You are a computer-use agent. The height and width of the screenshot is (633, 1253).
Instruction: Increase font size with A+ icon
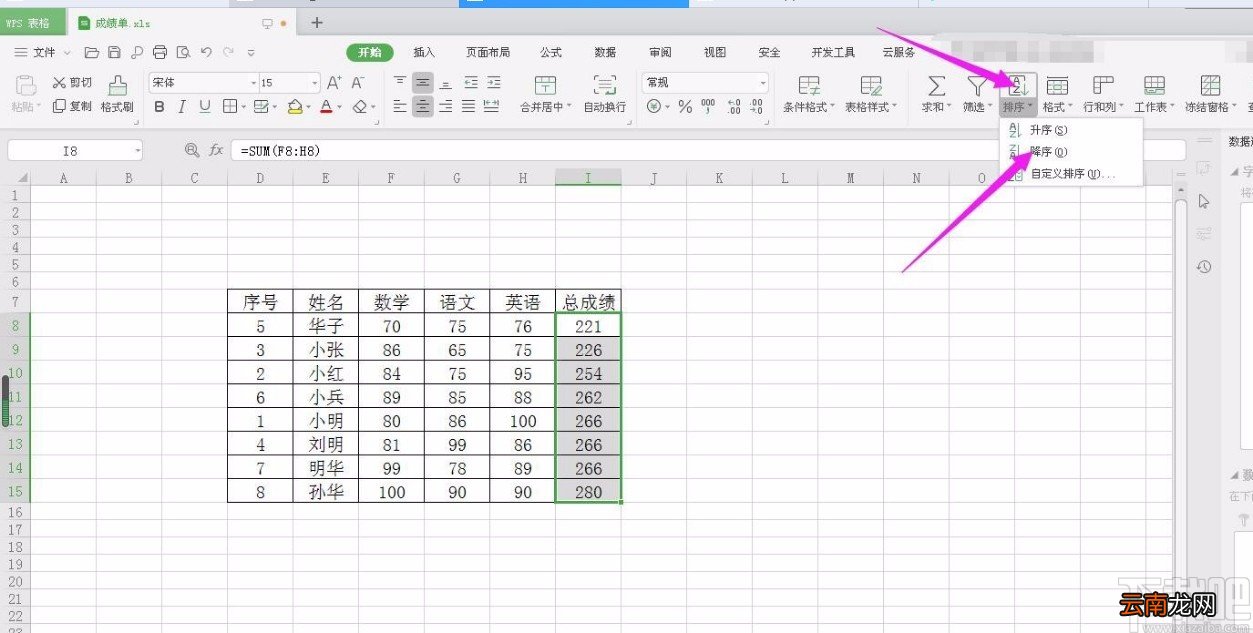(335, 83)
